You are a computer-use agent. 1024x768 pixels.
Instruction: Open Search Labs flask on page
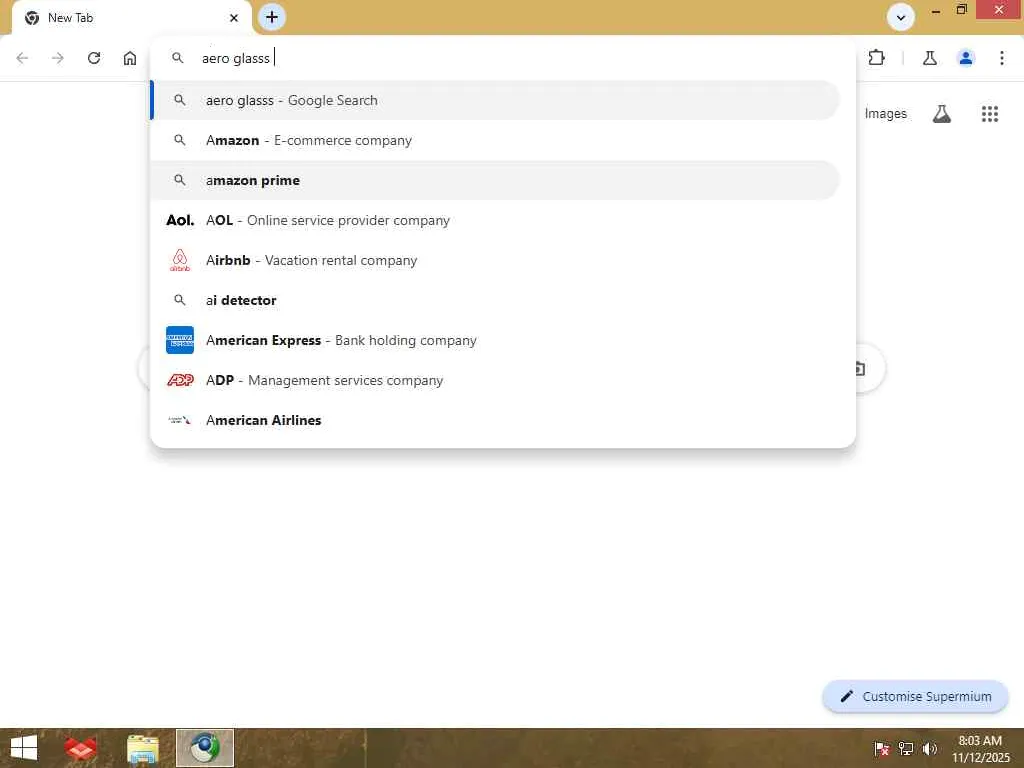pyautogui.click(x=942, y=114)
